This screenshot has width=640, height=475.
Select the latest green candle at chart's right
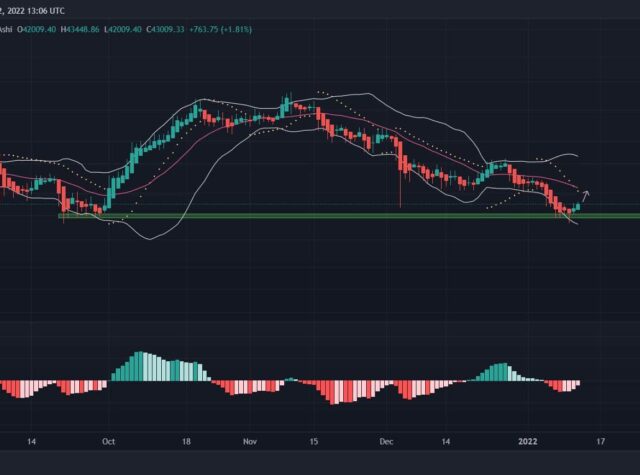(x=576, y=206)
